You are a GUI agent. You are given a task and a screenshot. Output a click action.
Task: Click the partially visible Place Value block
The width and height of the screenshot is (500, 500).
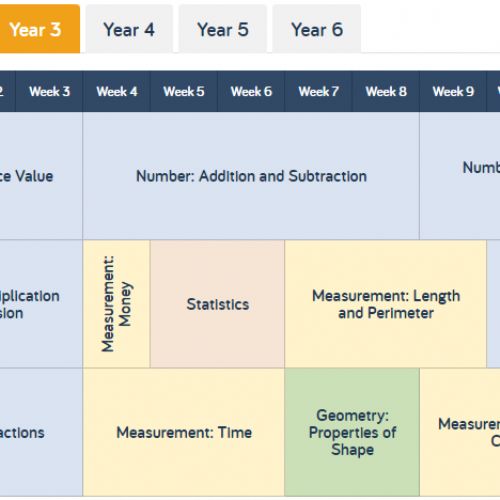pos(41,176)
